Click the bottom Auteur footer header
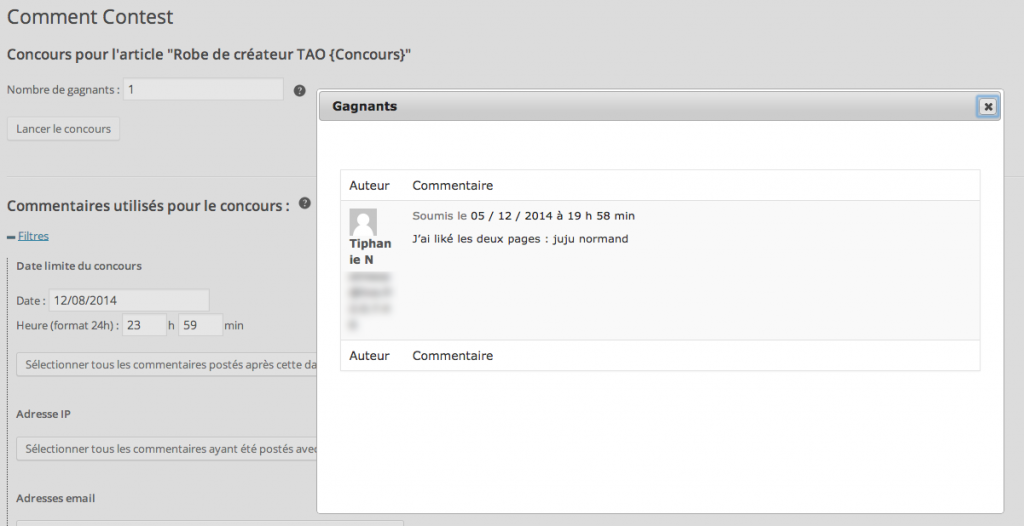 click(369, 356)
